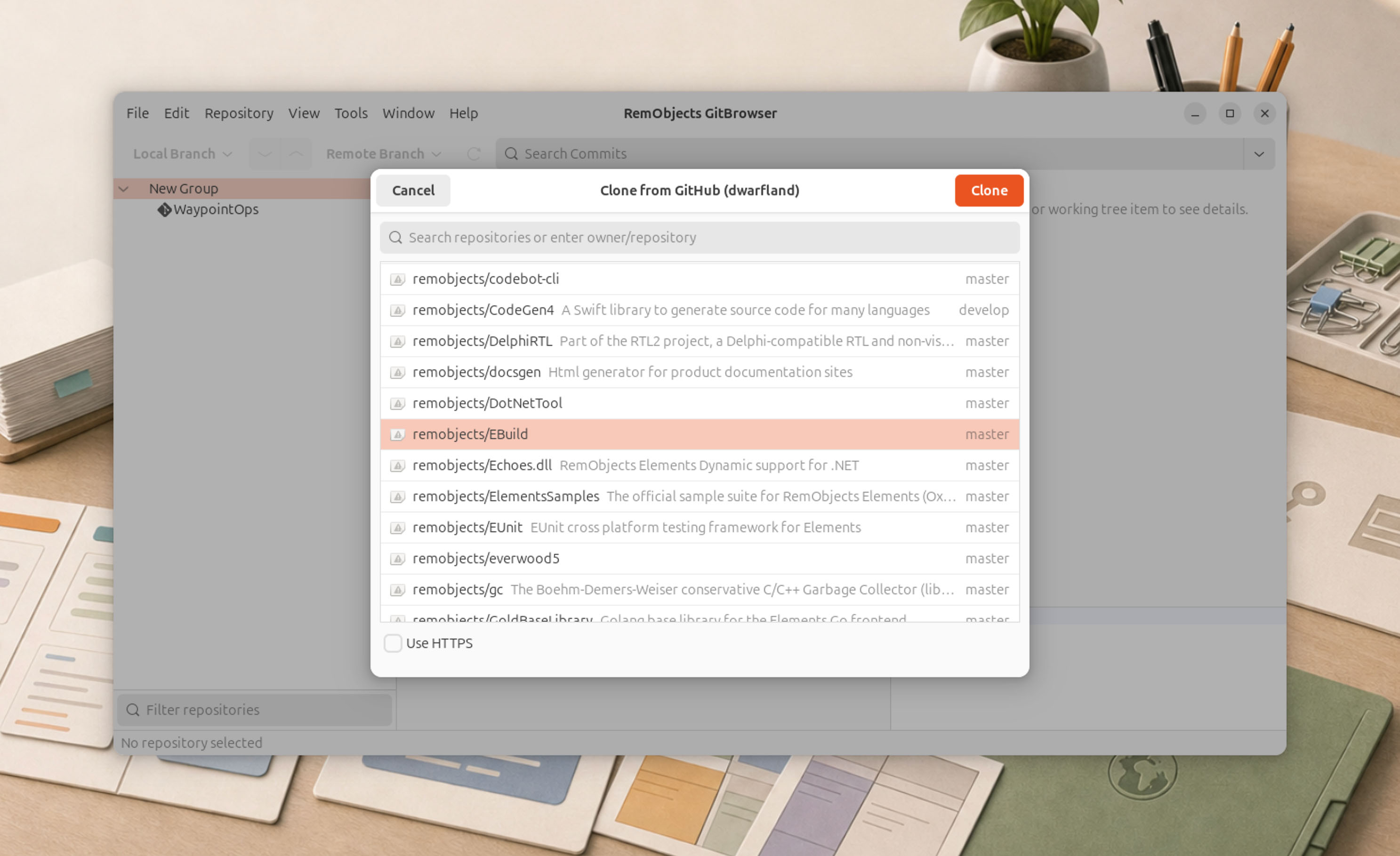1400x856 pixels.
Task: Open the Repository menu
Action: tap(239, 113)
